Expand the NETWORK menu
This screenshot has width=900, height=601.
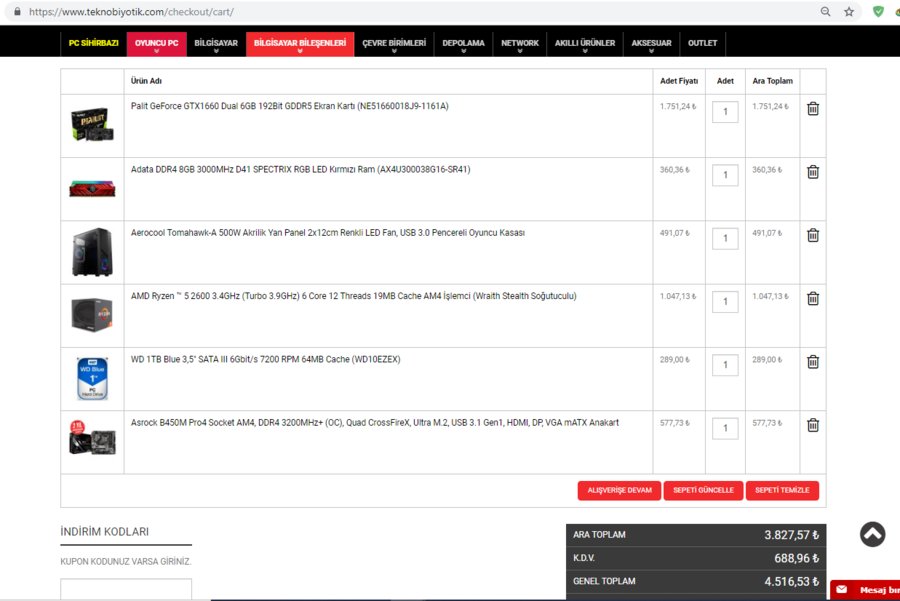519,44
